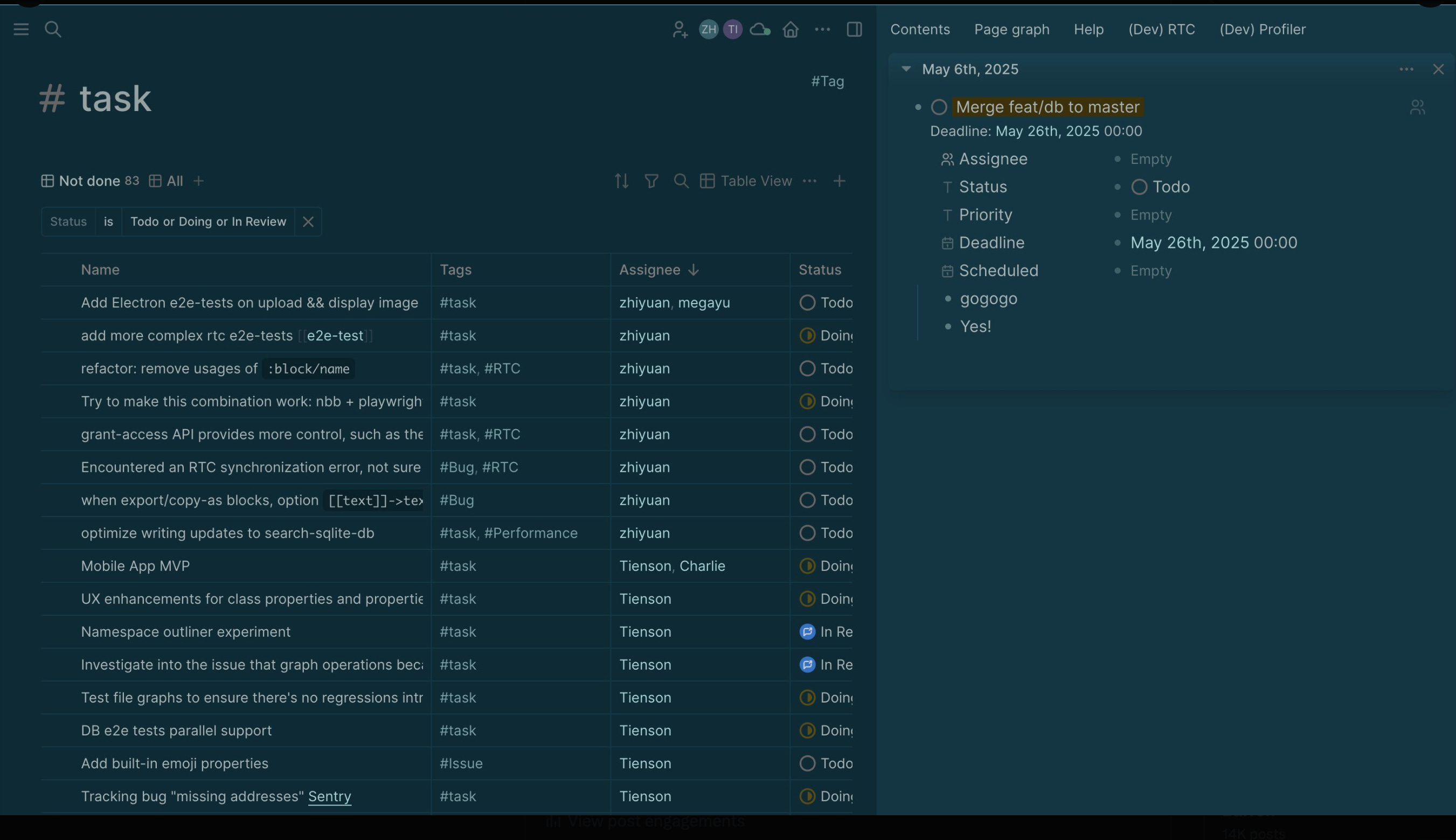Click the TI user avatar badge

click(732, 30)
